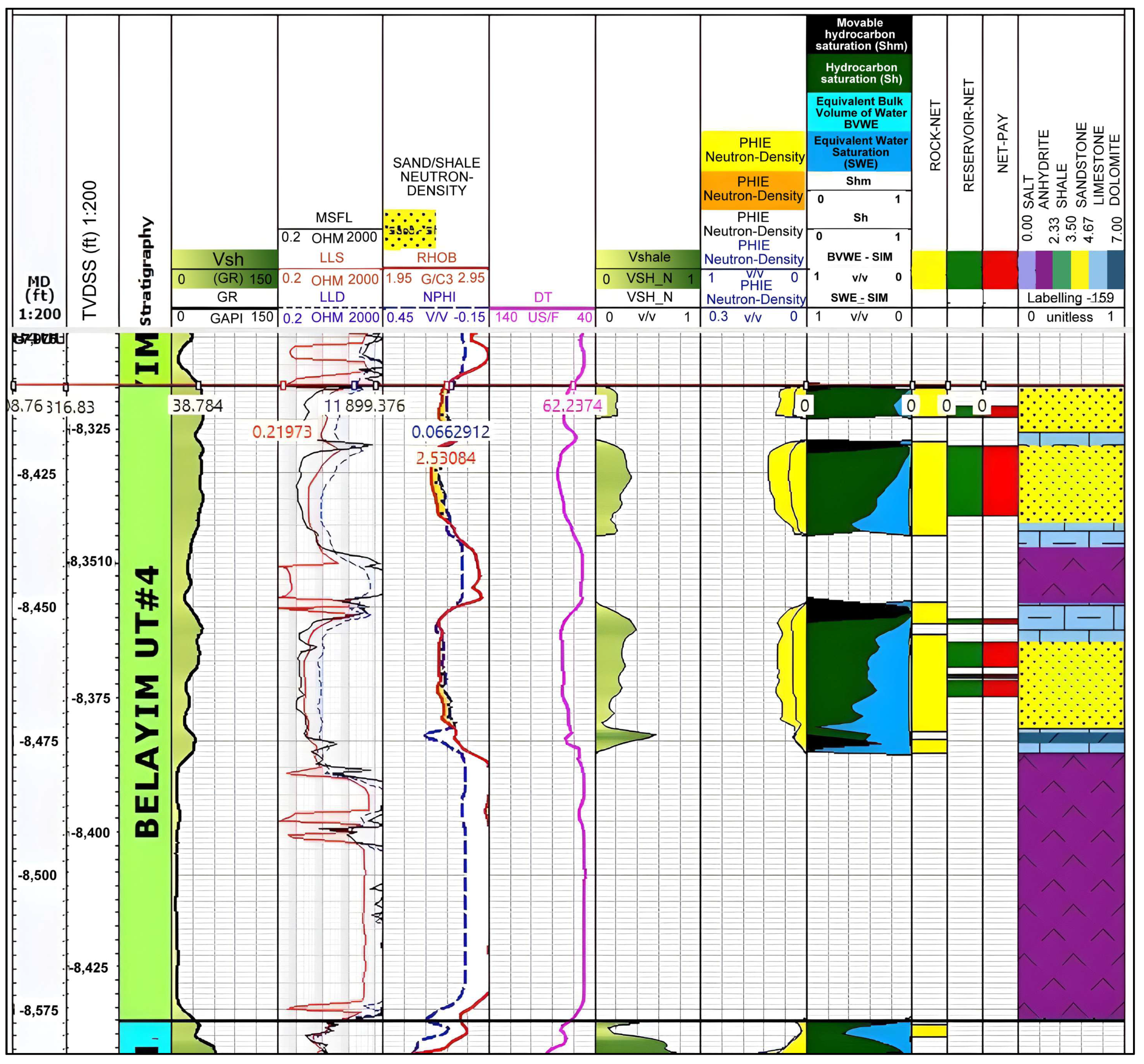Click the cursor handle on the GR track

[x=199, y=385]
